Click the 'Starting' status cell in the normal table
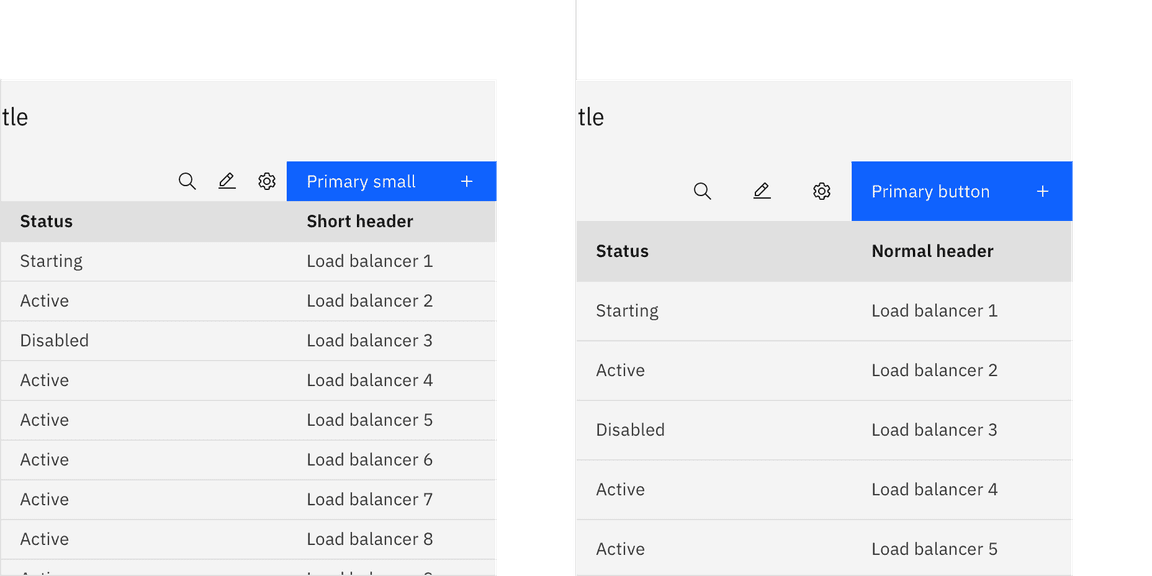Image resolution: width=1152 pixels, height=576 pixels. click(627, 311)
